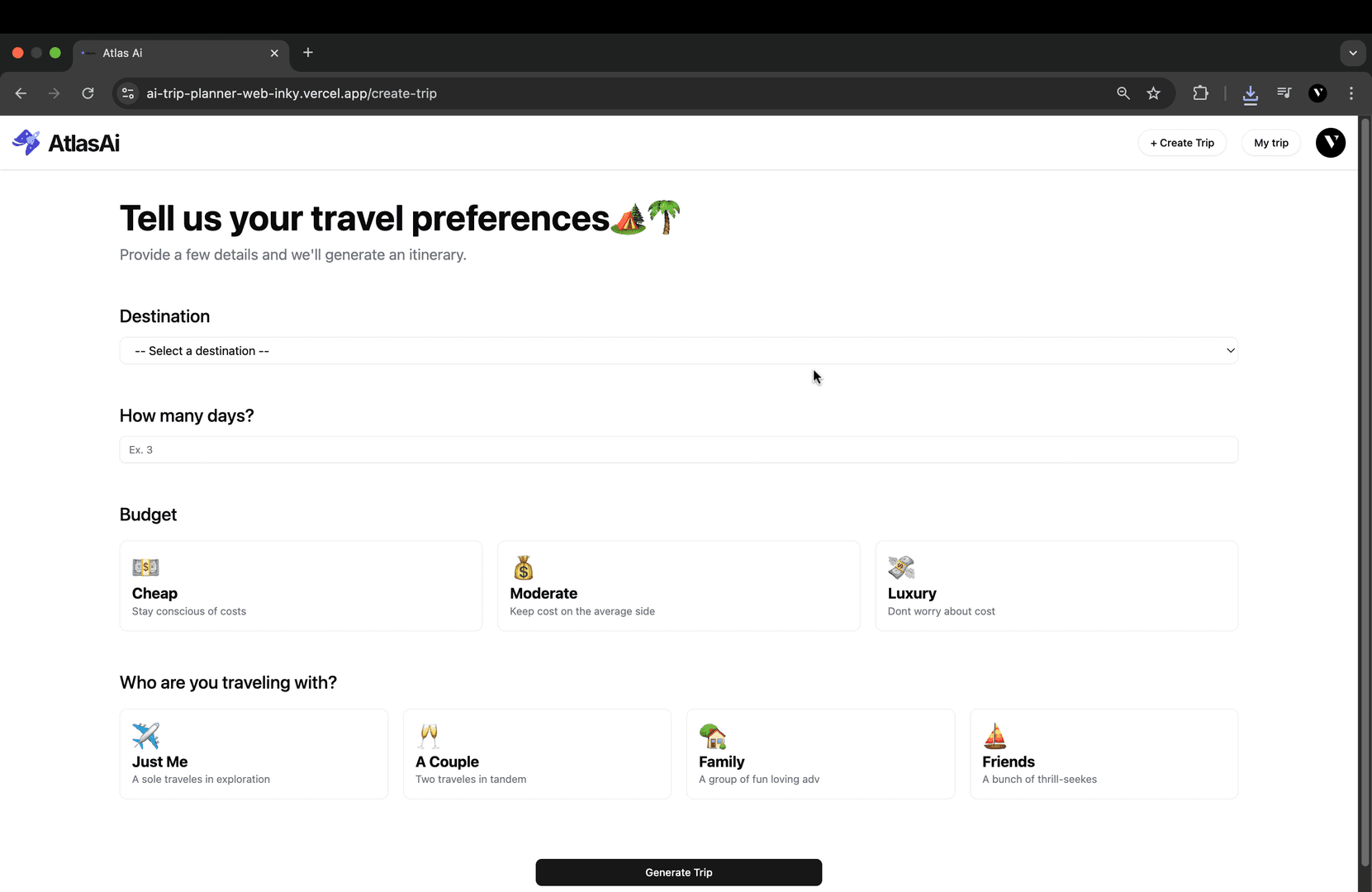Image resolution: width=1372 pixels, height=892 pixels.
Task: Select traveling with Family
Action: pyautogui.click(x=819, y=753)
